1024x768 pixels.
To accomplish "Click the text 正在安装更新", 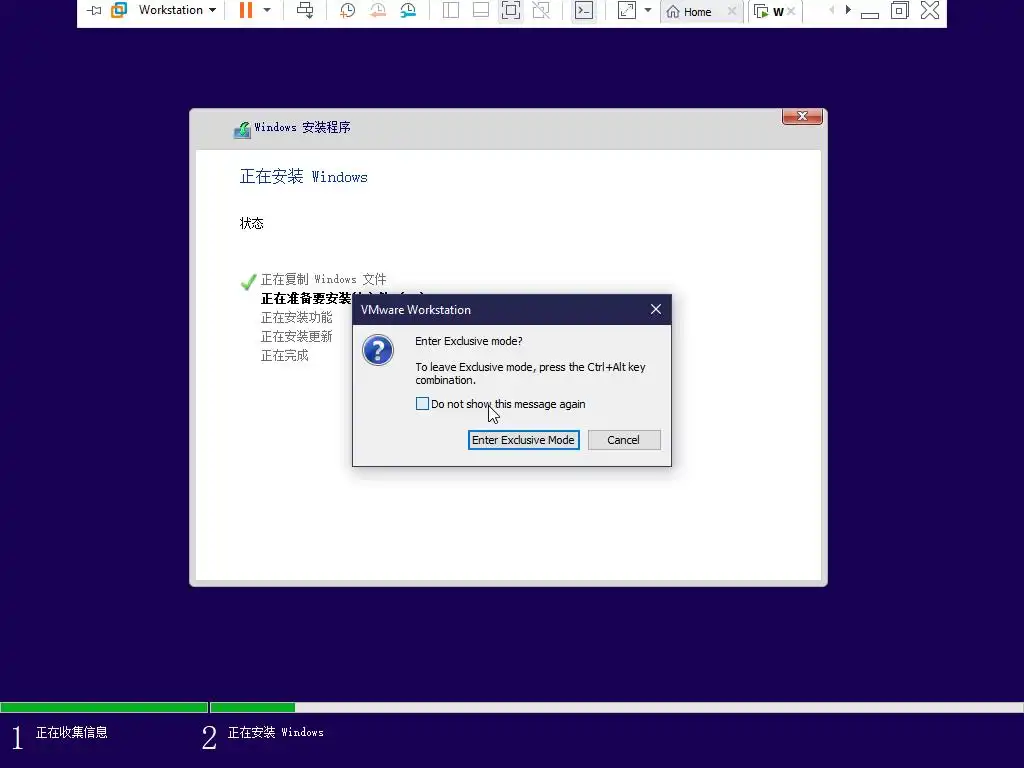I will coord(296,336).
